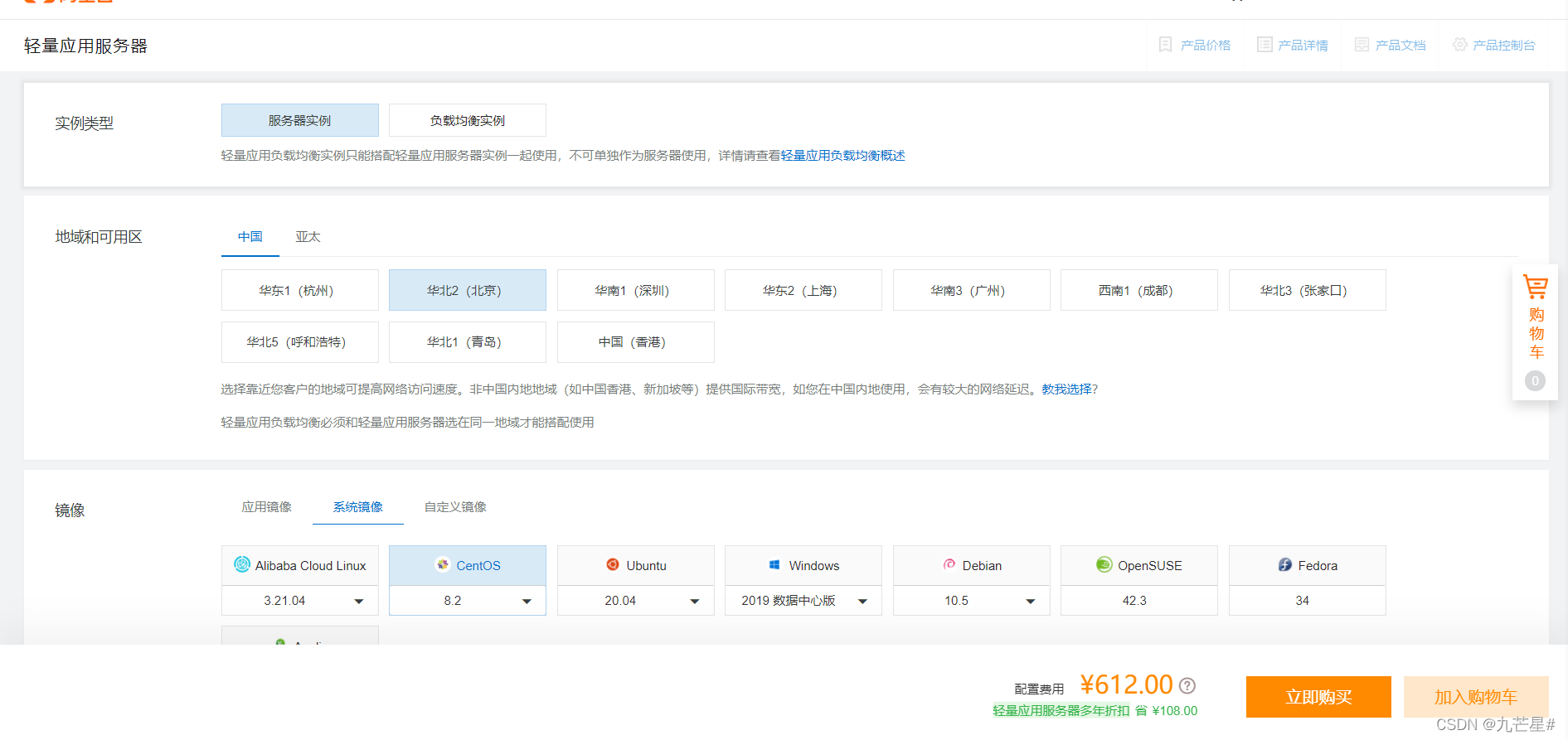Screen dimensions: 1568x740
Task: Choose region 中国 (香港)
Action: point(636,342)
